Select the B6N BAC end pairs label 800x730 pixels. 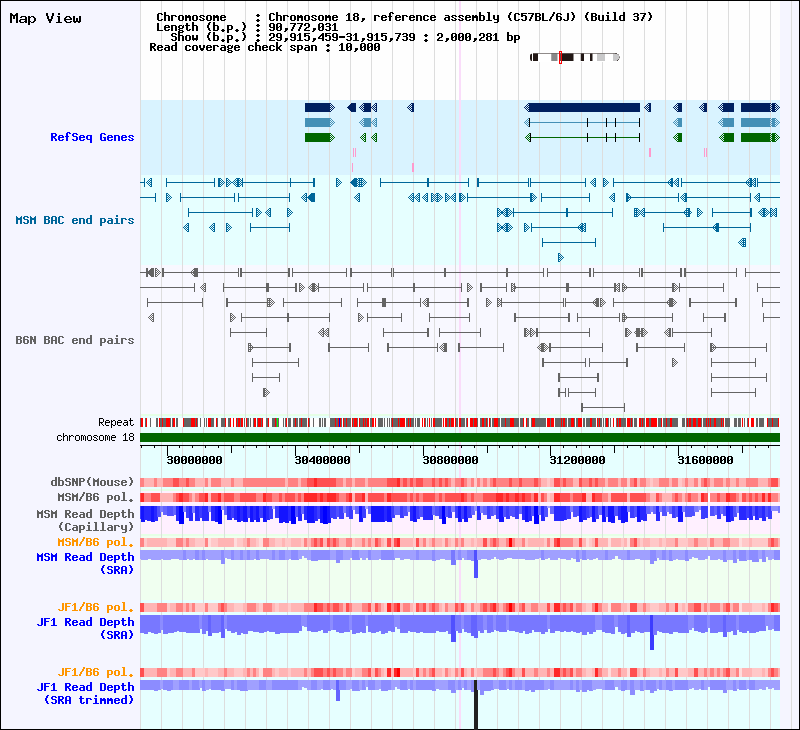74,340
